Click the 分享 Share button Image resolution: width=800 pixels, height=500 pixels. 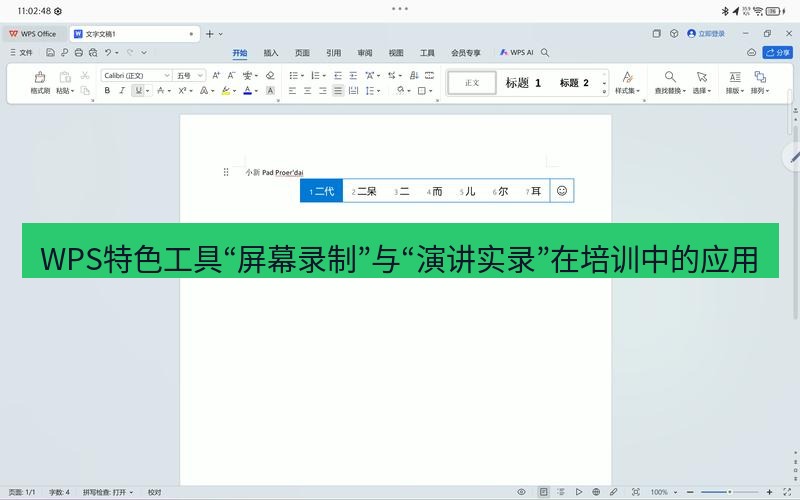778,53
